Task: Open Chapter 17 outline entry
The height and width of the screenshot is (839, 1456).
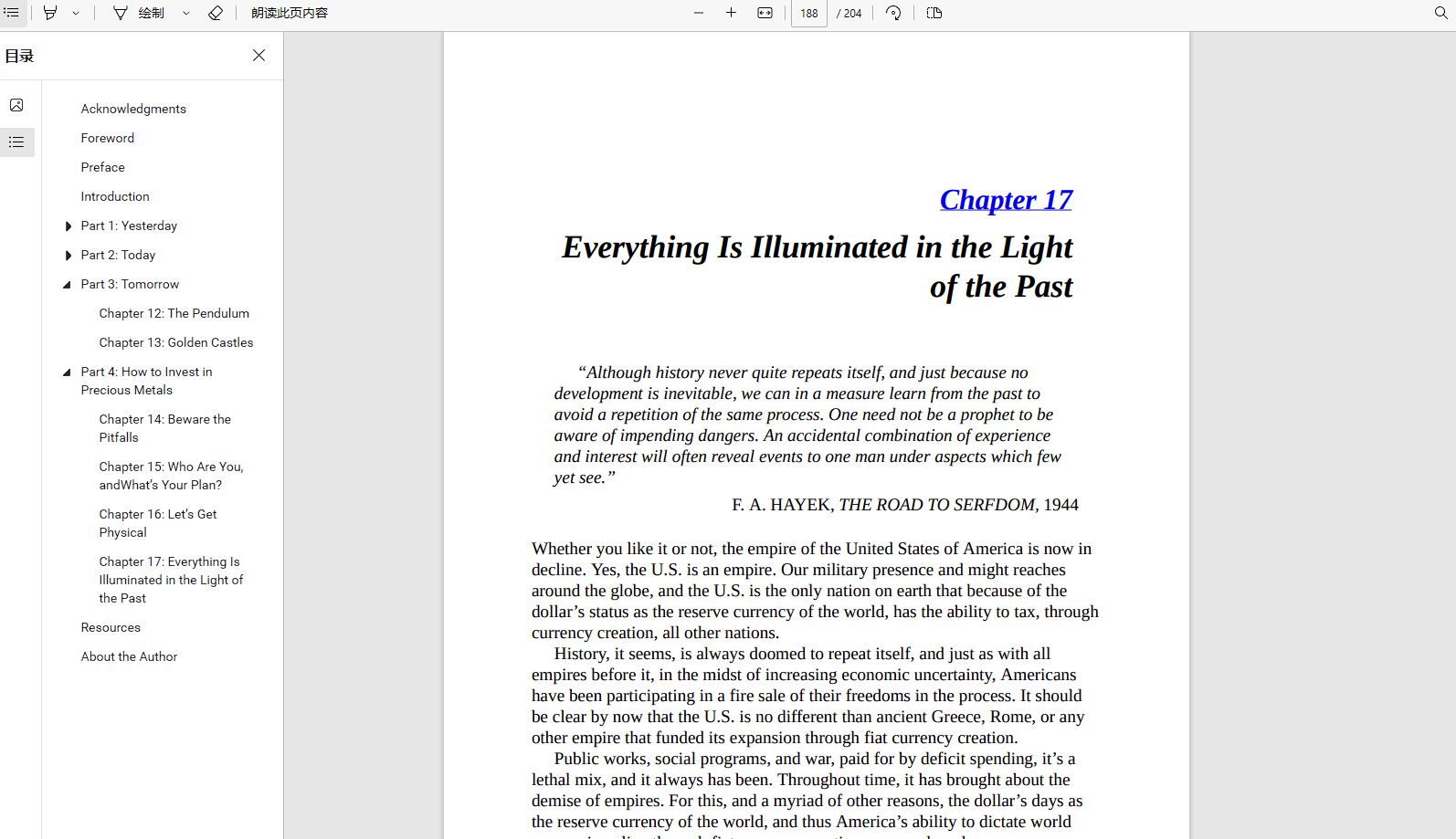Action: click(x=172, y=580)
